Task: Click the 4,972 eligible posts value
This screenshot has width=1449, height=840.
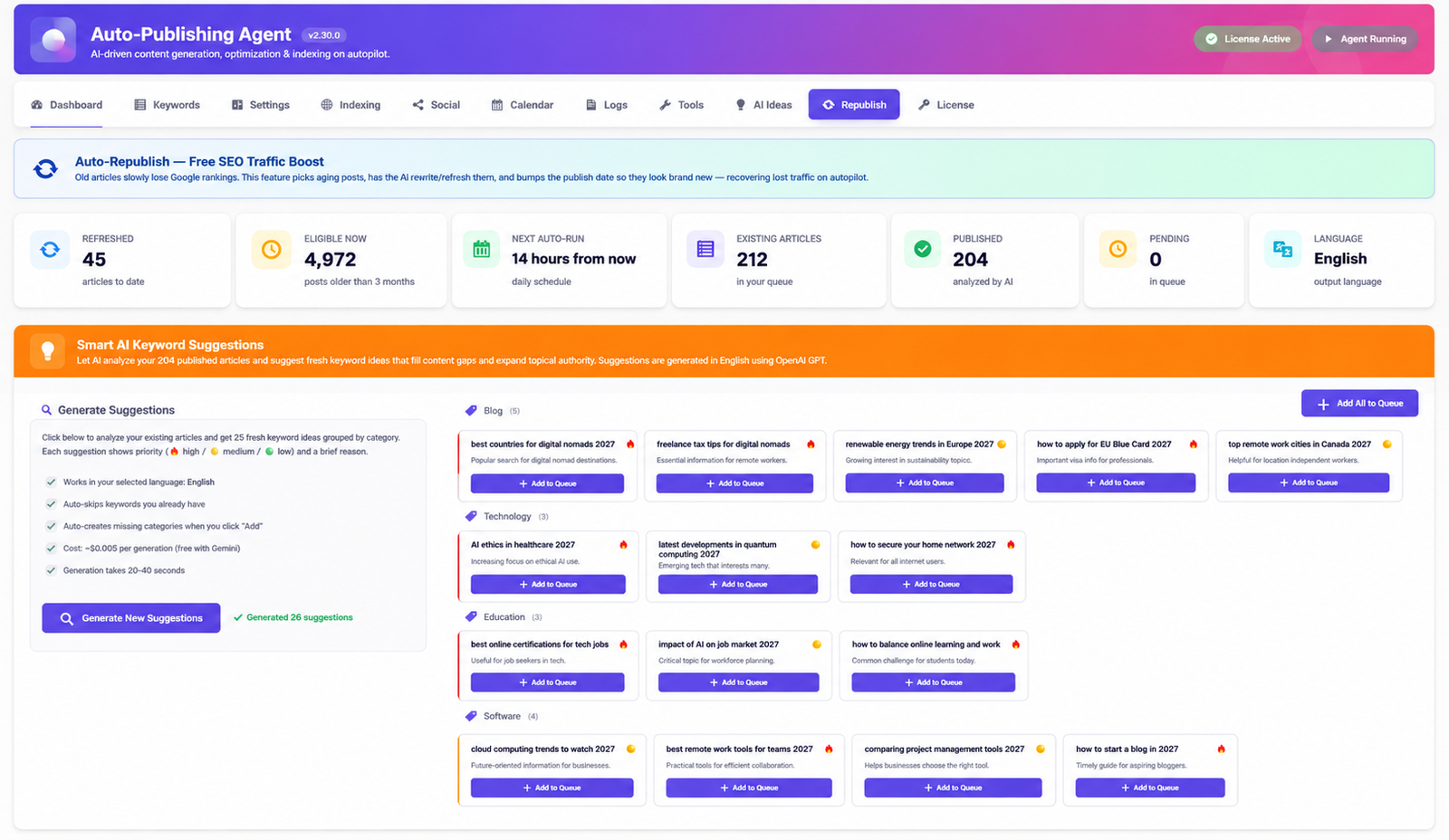Action: click(331, 260)
